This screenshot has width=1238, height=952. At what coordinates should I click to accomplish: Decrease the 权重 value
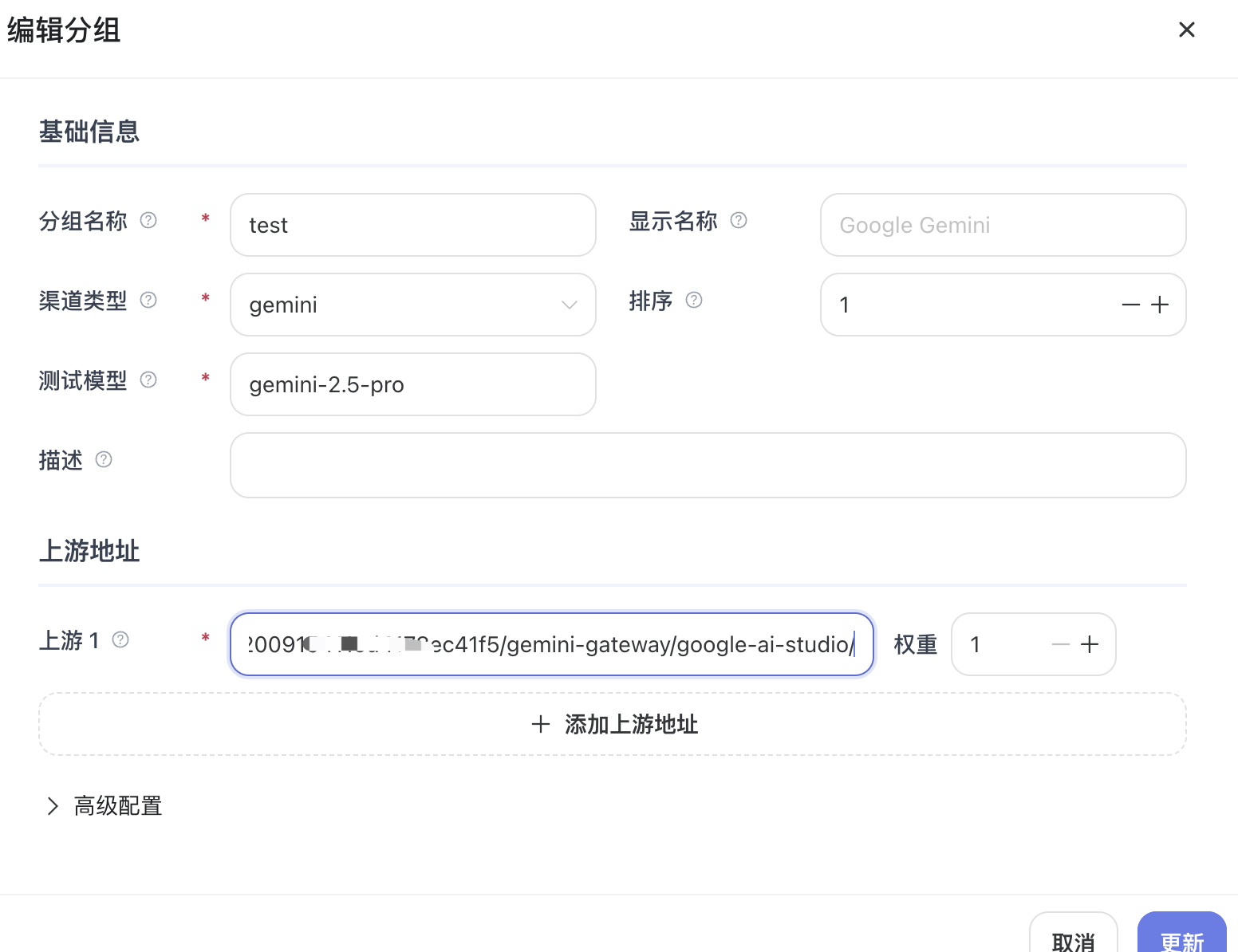coord(1060,644)
